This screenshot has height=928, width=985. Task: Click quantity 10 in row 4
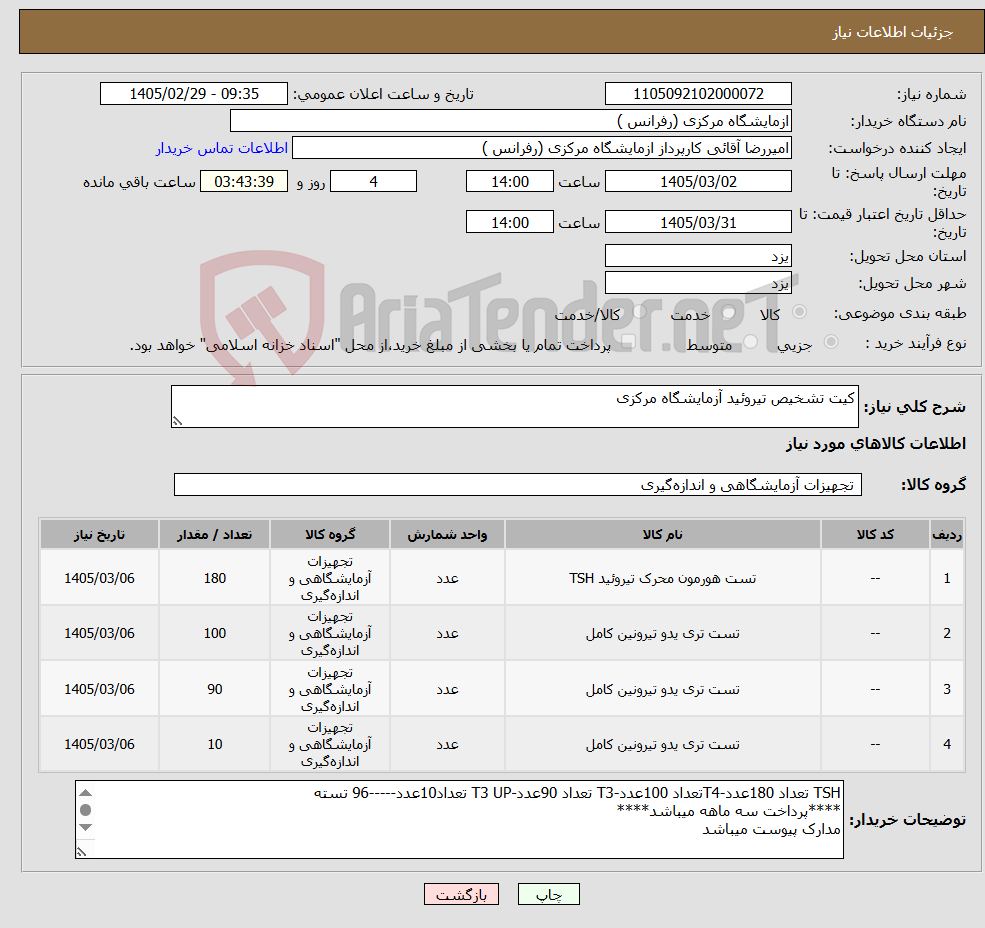click(x=214, y=745)
